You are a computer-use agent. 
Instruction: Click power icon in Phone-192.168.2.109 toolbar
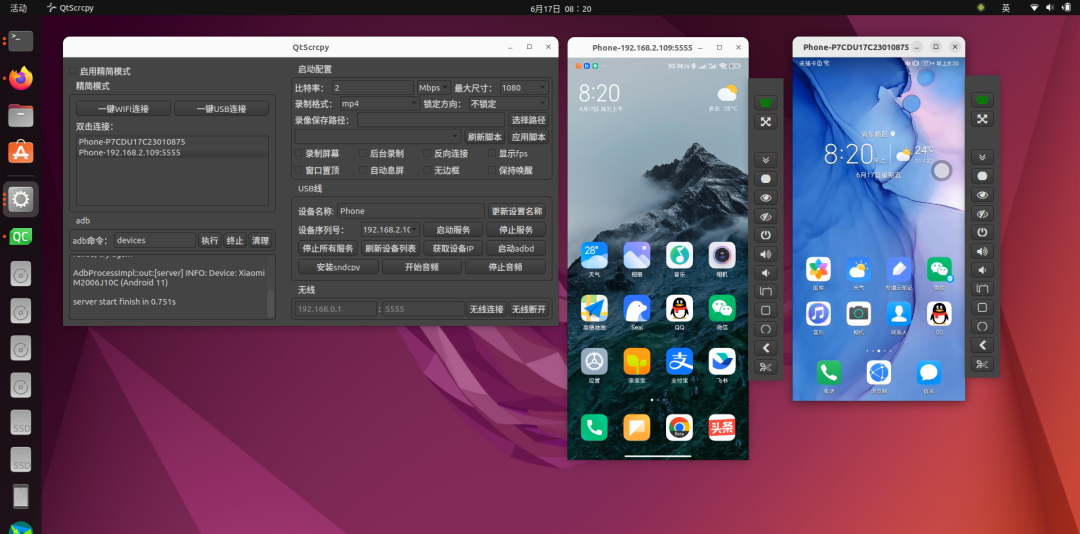[765, 235]
